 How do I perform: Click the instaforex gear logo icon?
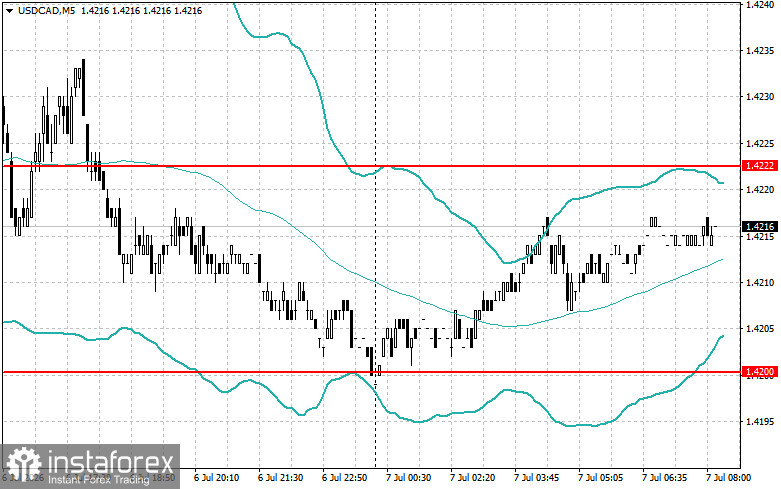click(23, 465)
